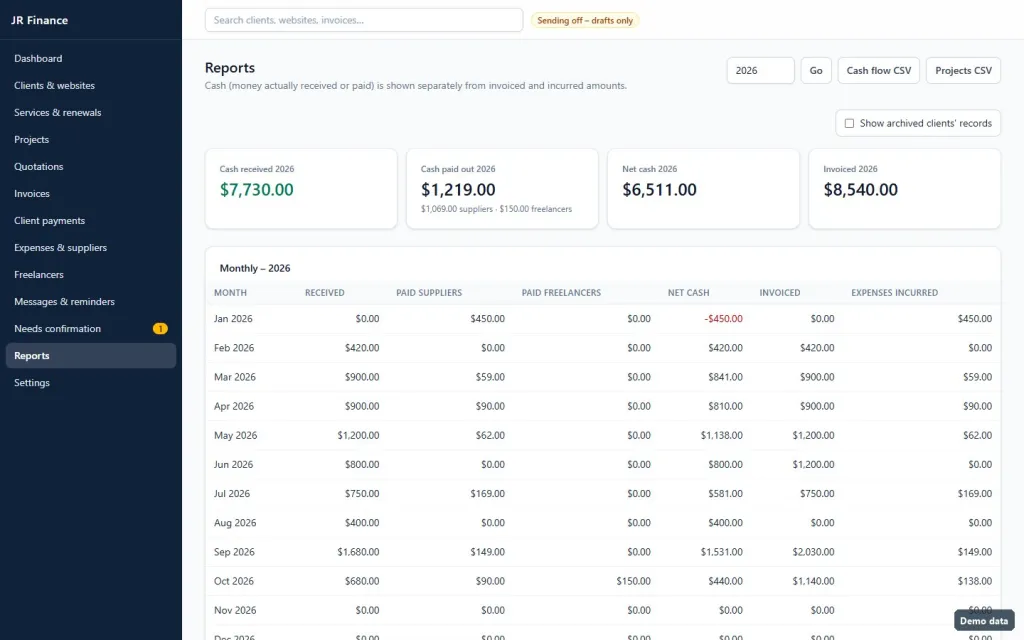Click the Cash paid out 2026 card
The width and height of the screenshot is (1024, 640).
click(502, 189)
